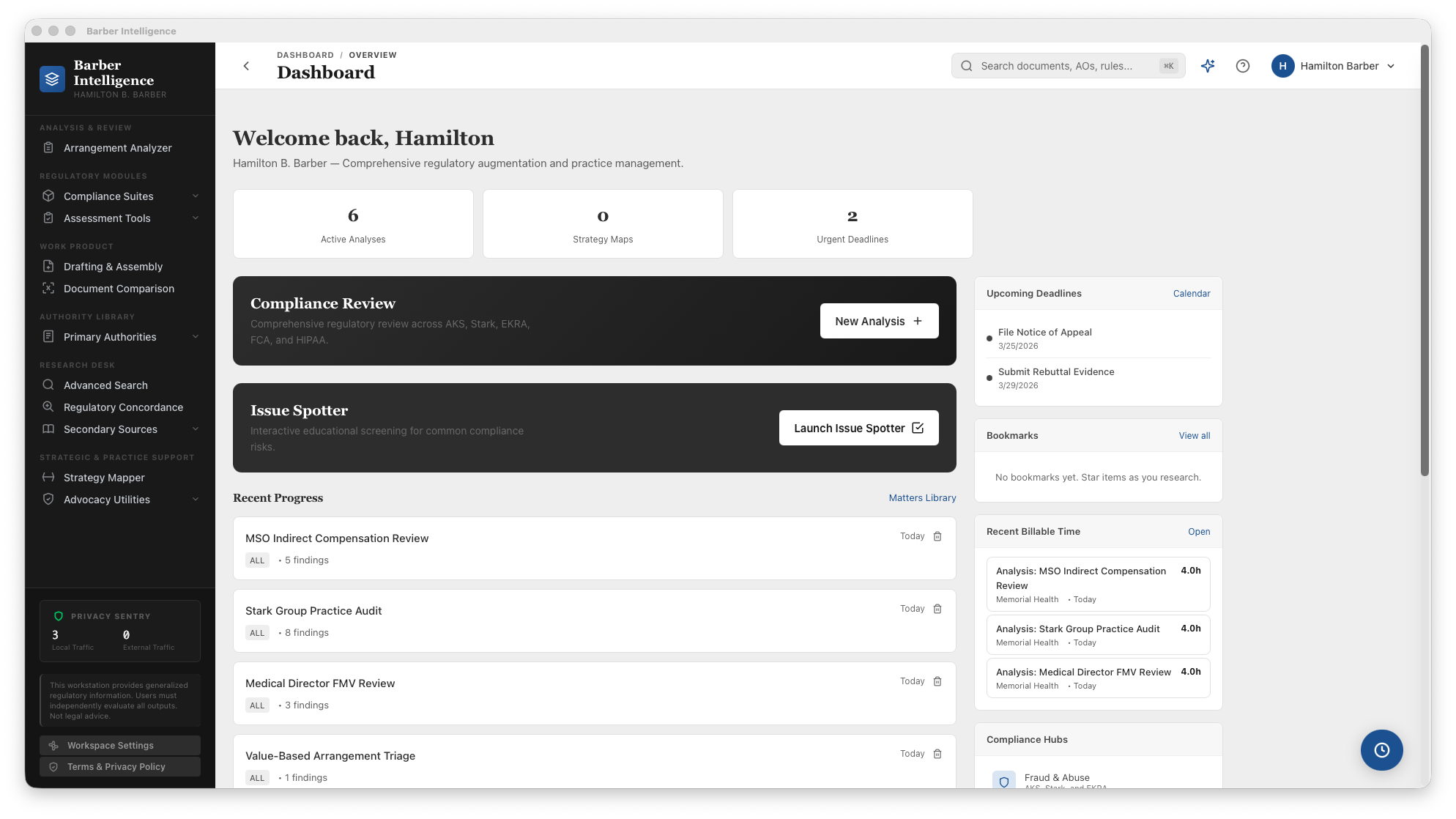Screen dimensions: 1456x819
Task: Expand the Secondary Sources chevron
Action: pyautogui.click(x=196, y=429)
